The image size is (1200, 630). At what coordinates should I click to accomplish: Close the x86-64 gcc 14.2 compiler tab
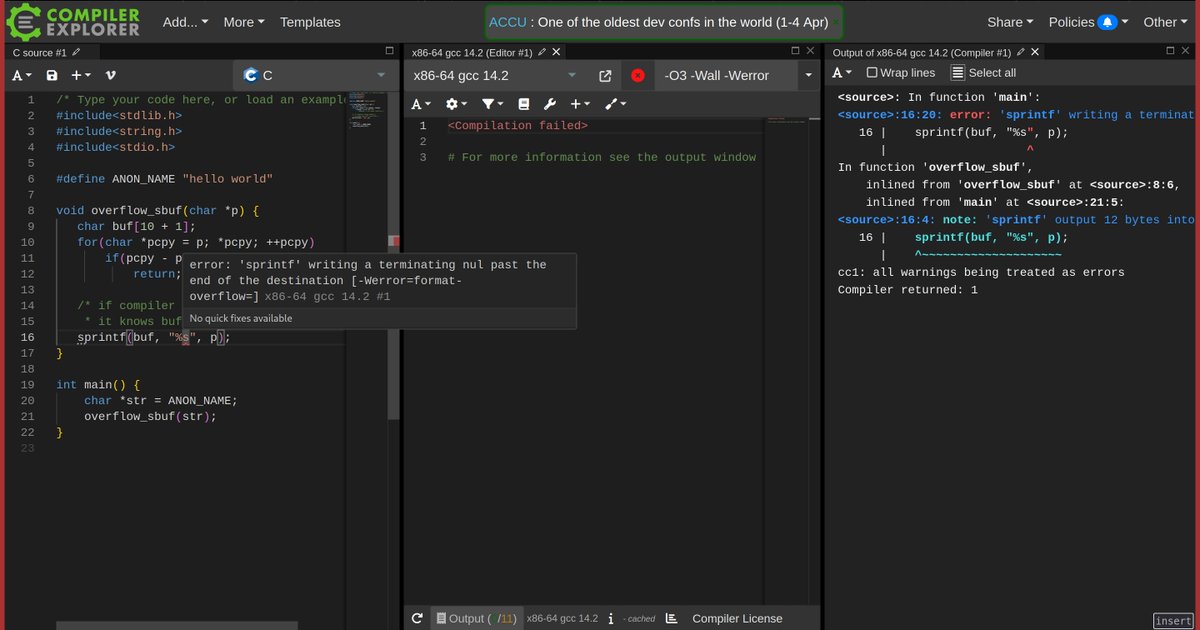pyautogui.click(x=557, y=52)
